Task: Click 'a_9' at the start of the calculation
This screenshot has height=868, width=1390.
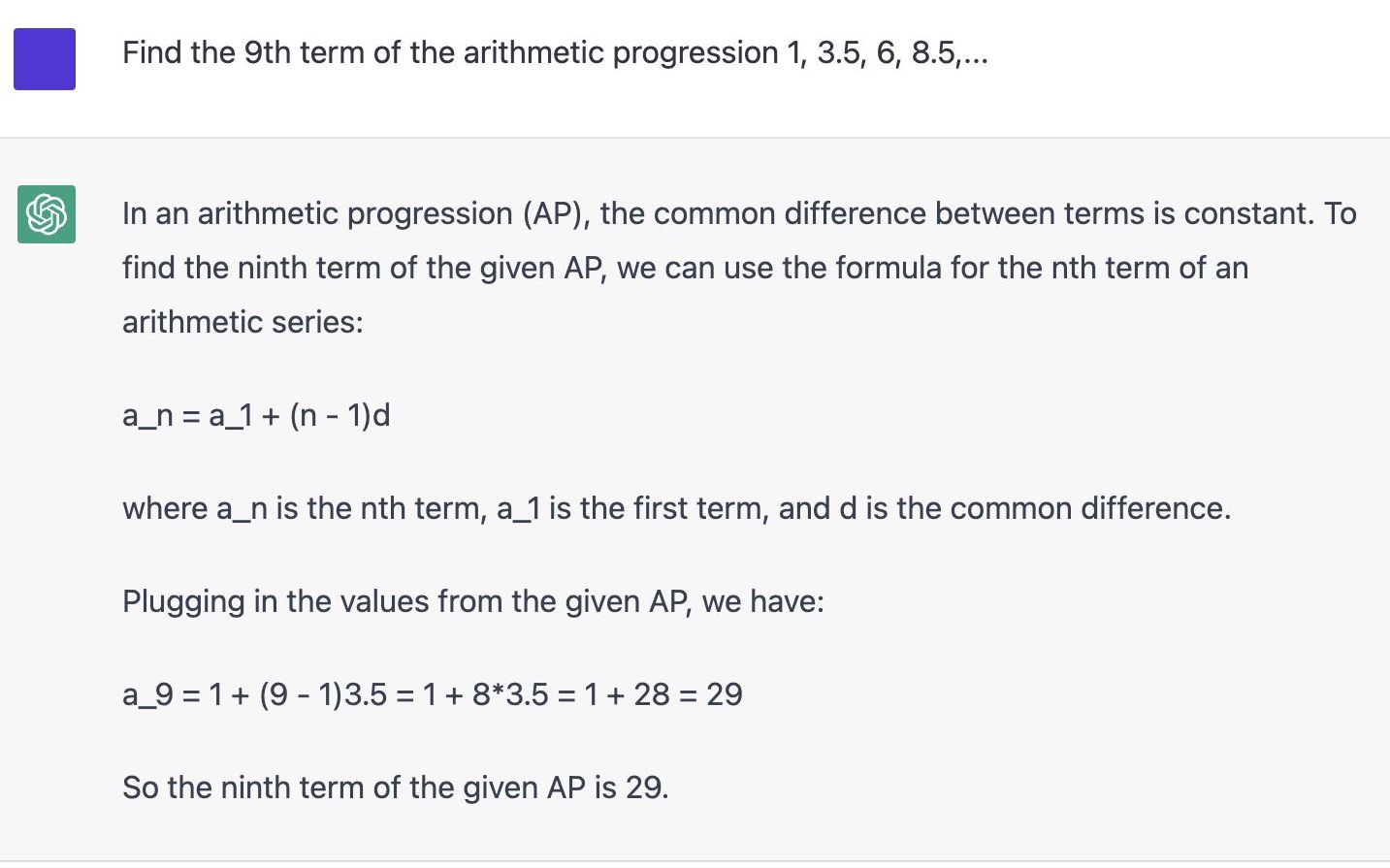Action: pyautogui.click(x=147, y=694)
